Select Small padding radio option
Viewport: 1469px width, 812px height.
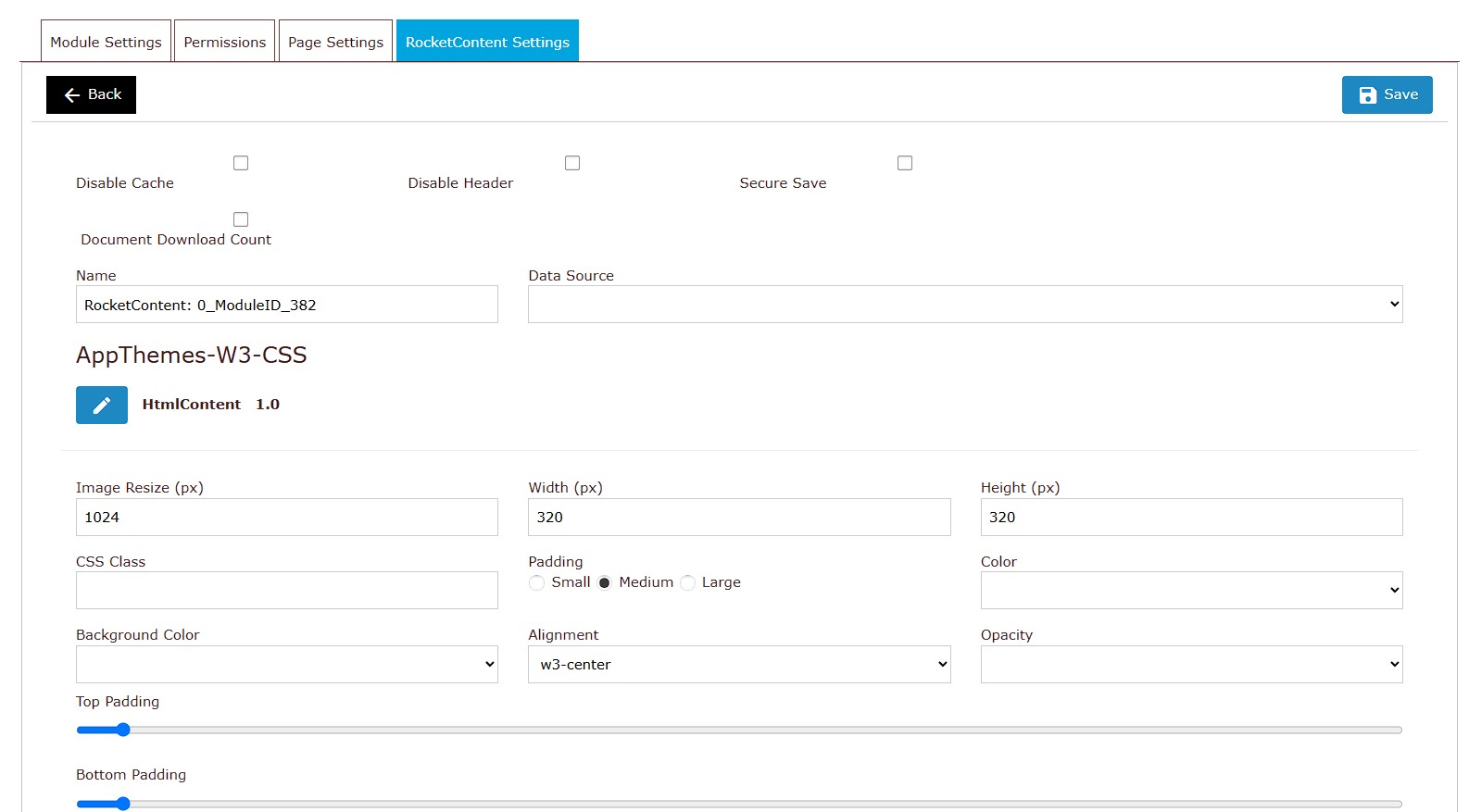(536, 582)
